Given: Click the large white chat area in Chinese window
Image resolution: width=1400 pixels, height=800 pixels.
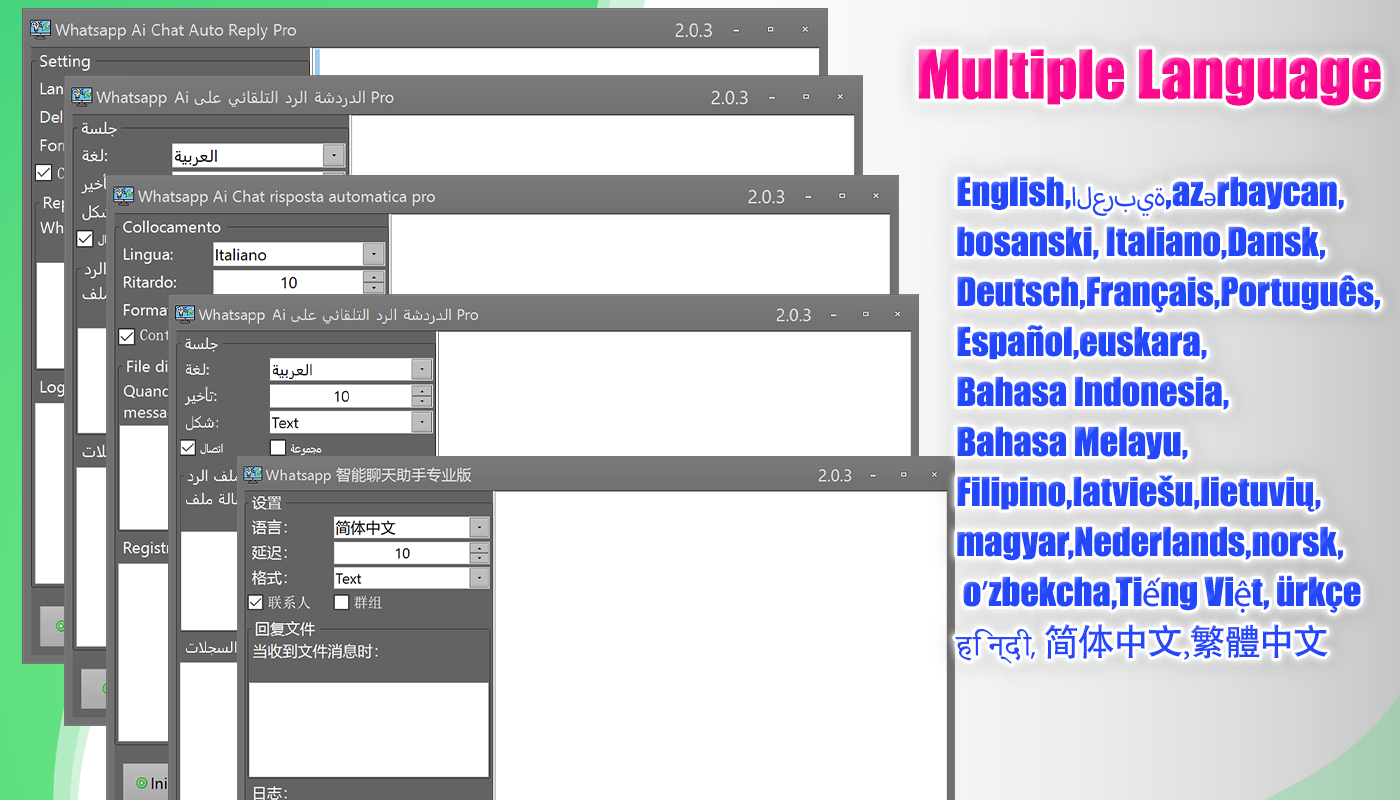Looking at the screenshot, I should 720,645.
